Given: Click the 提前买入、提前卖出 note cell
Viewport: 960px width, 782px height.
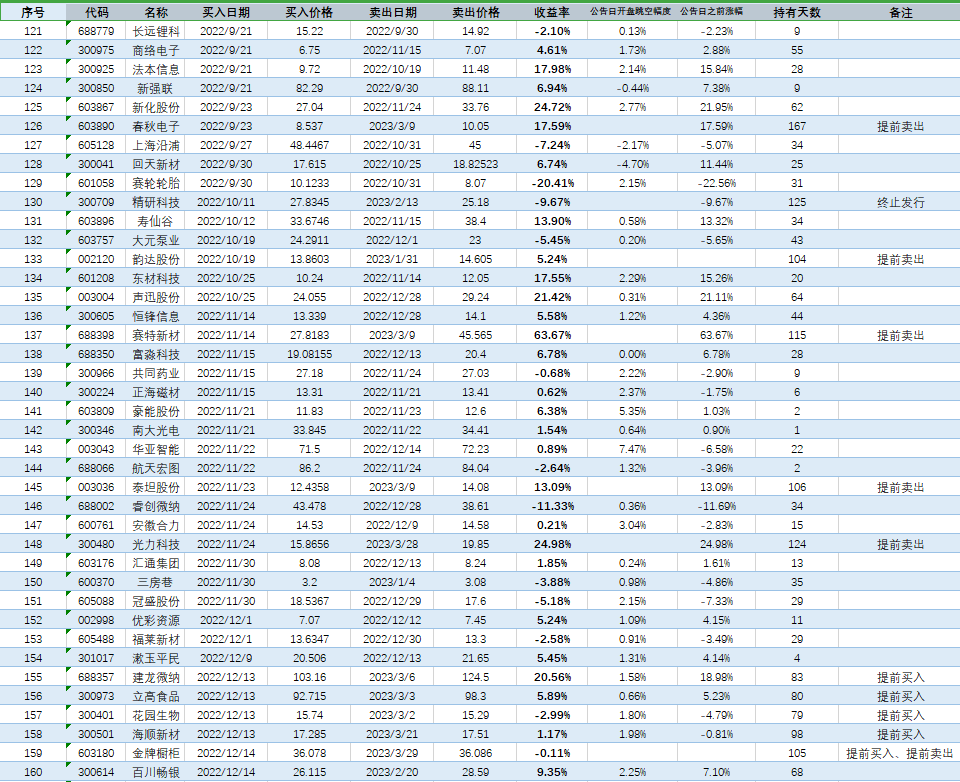Looking at the screenshot, I should pos(900,753).
